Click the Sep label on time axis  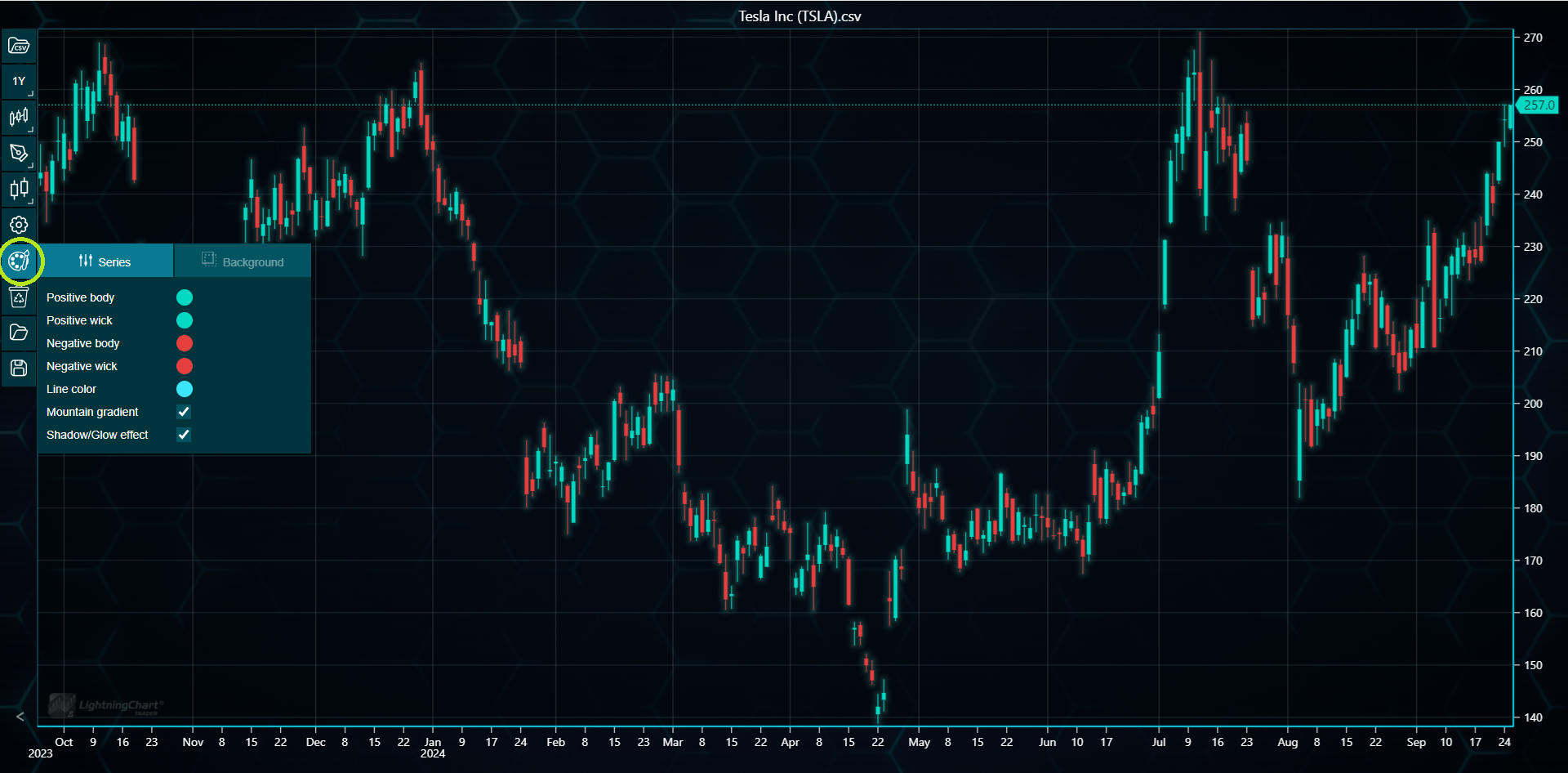pyautogui.click(x=1416, y=742)
